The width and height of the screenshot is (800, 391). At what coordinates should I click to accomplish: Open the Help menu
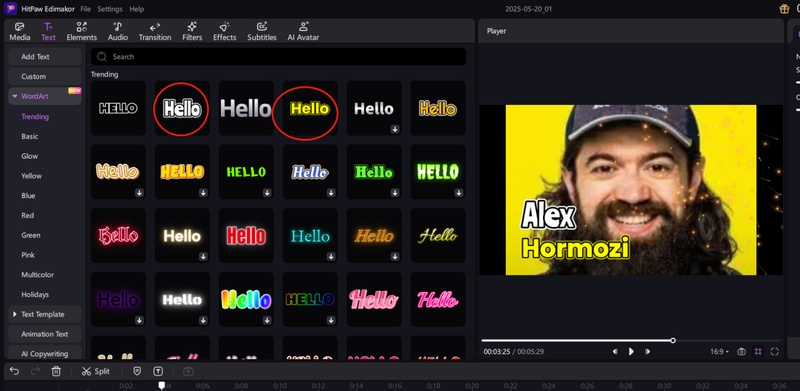pyautogui.click(x=136, y=9)
